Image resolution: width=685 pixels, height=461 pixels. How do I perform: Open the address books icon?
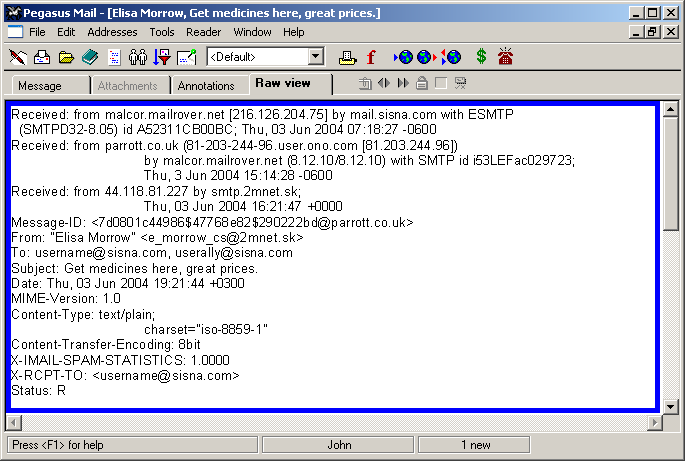[x=90, y=57]
